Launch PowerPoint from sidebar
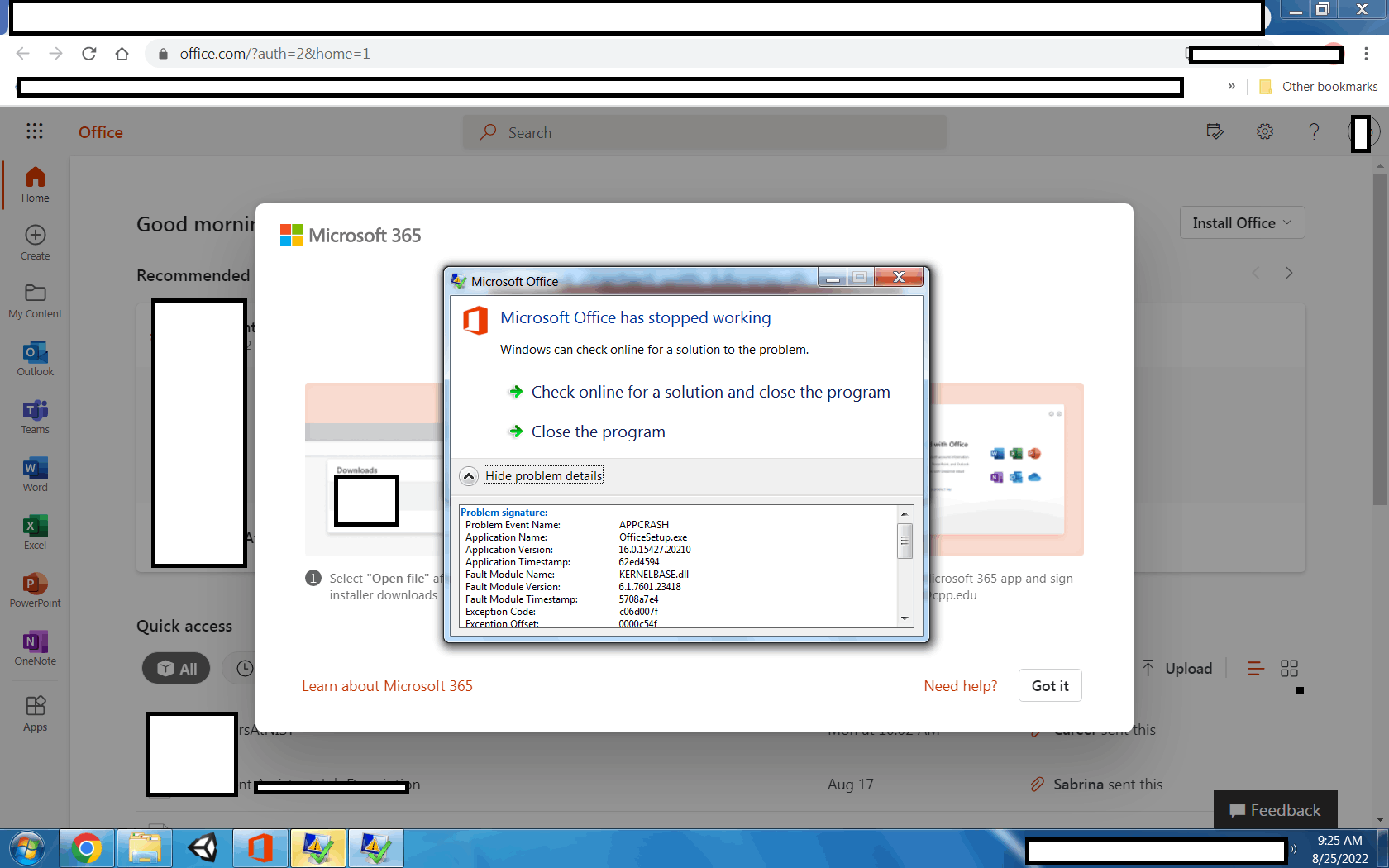Image resolution: width=1389 pixels, height=868 pixels. tap(35, 590)
